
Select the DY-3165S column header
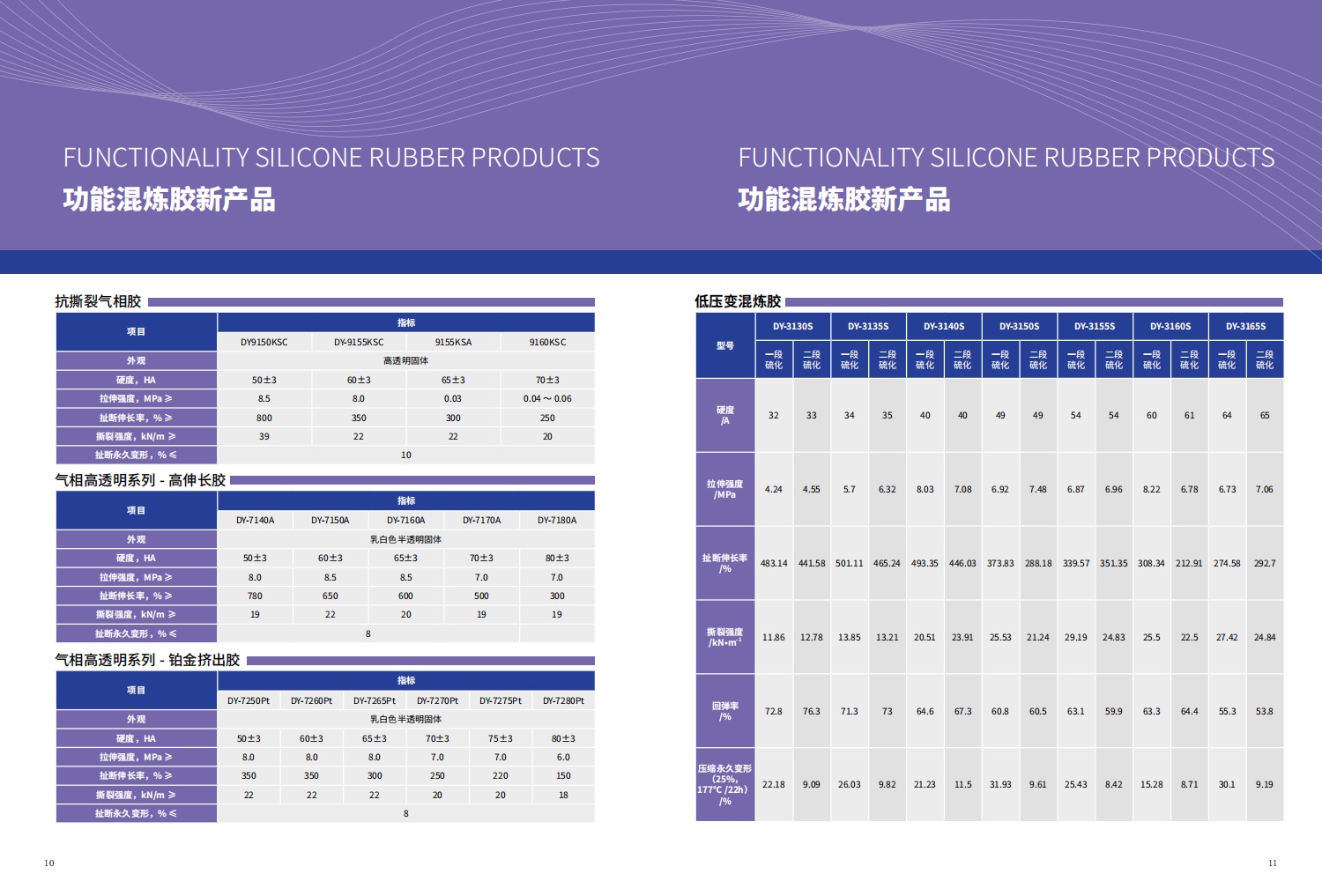(x=1245, y=326)
